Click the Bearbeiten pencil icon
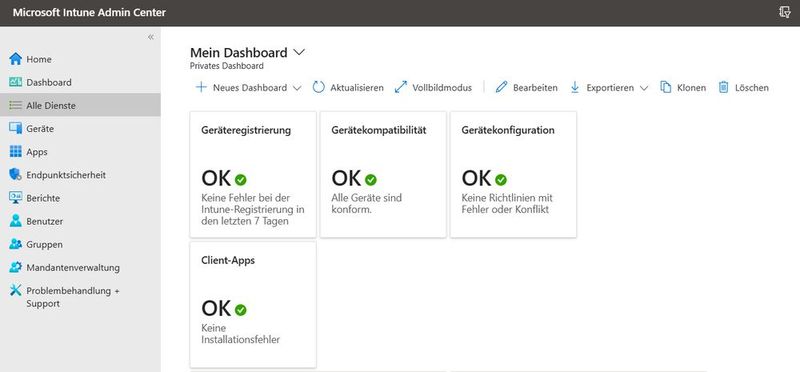Image resolution: width=800 pixels, height=372 pixels. (x=502, y=88)
